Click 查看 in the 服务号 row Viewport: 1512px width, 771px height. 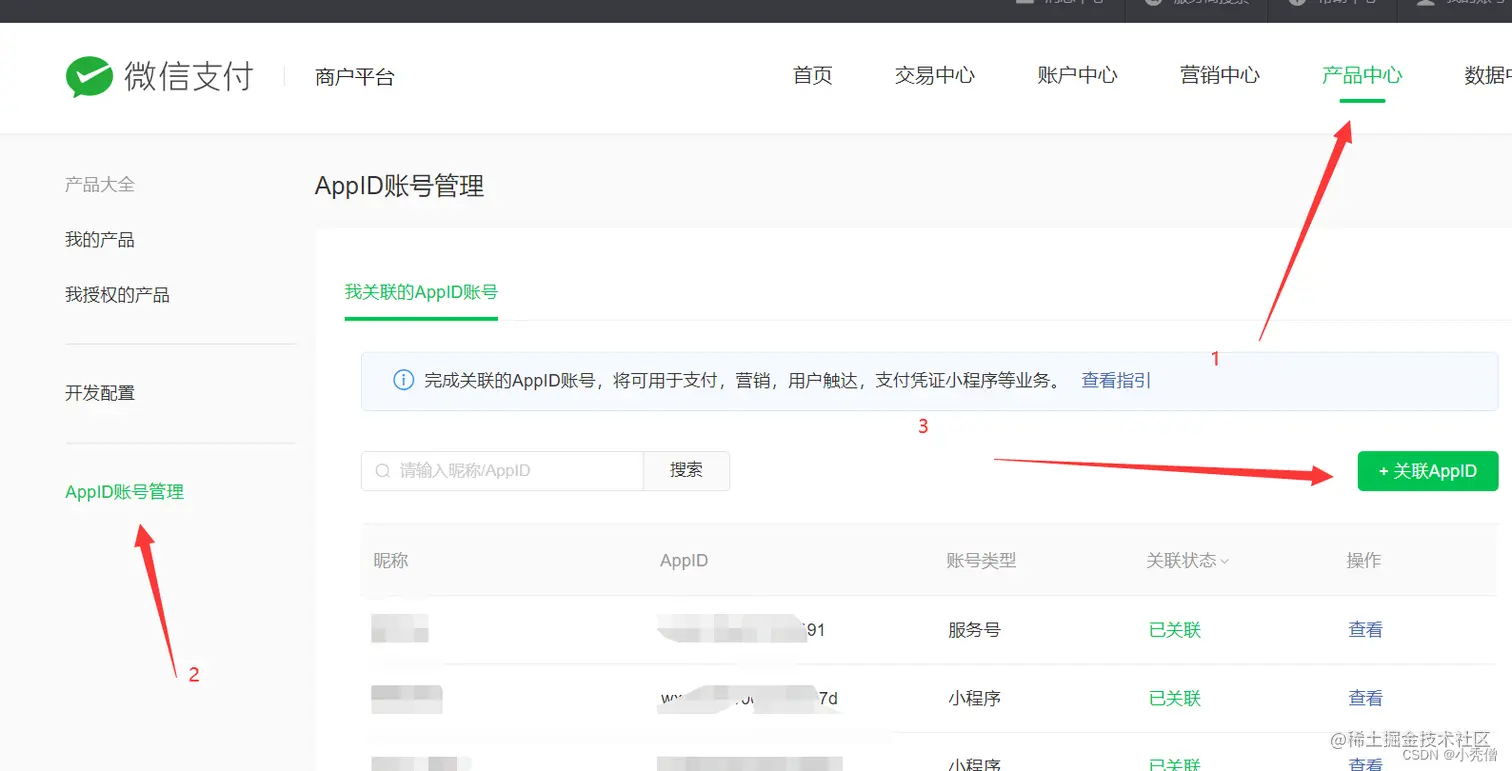tap(1365, 630)
